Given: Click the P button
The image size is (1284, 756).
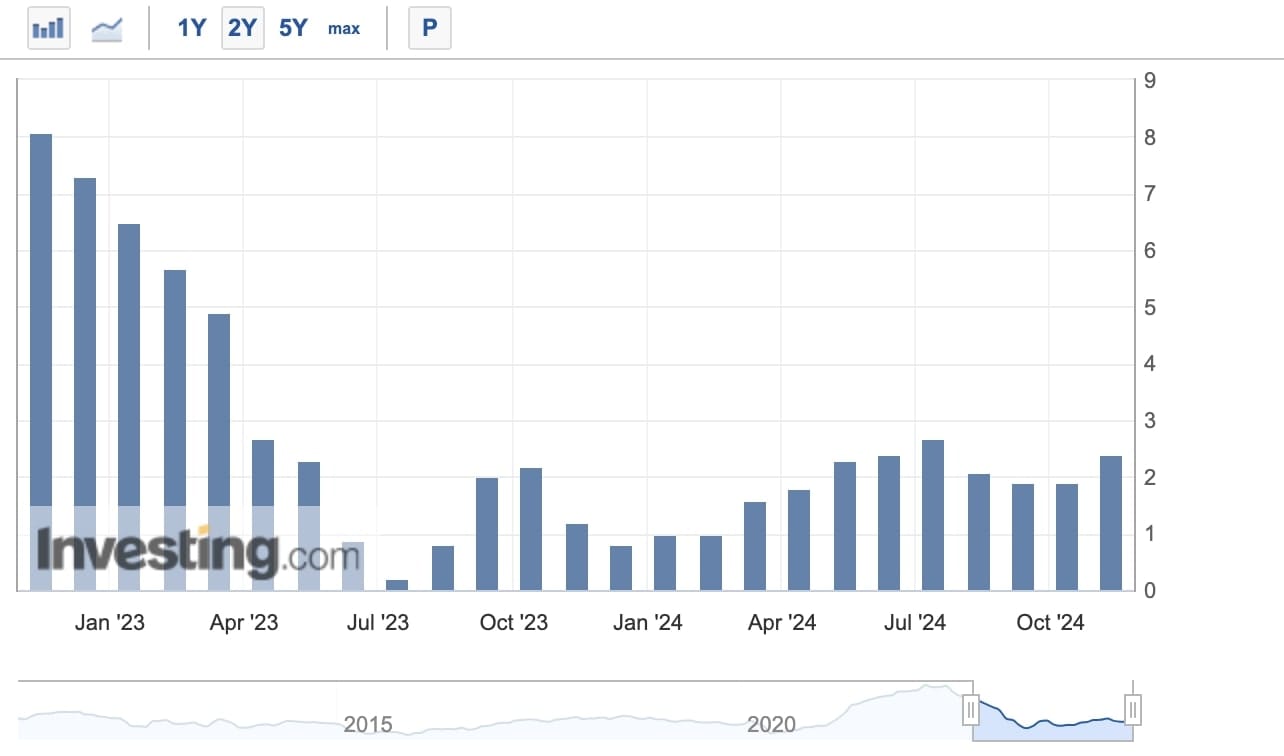Looking at the screenshot, I should (430, 27).
